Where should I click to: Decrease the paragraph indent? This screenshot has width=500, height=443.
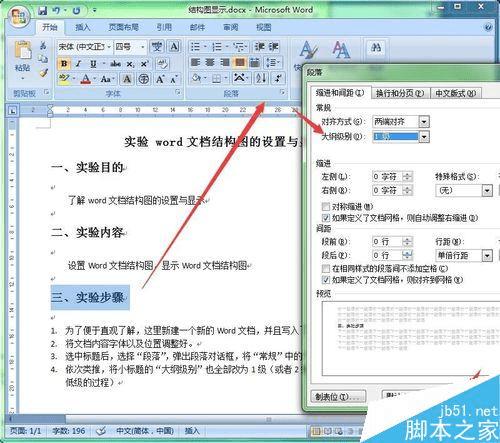click(259, 47)
